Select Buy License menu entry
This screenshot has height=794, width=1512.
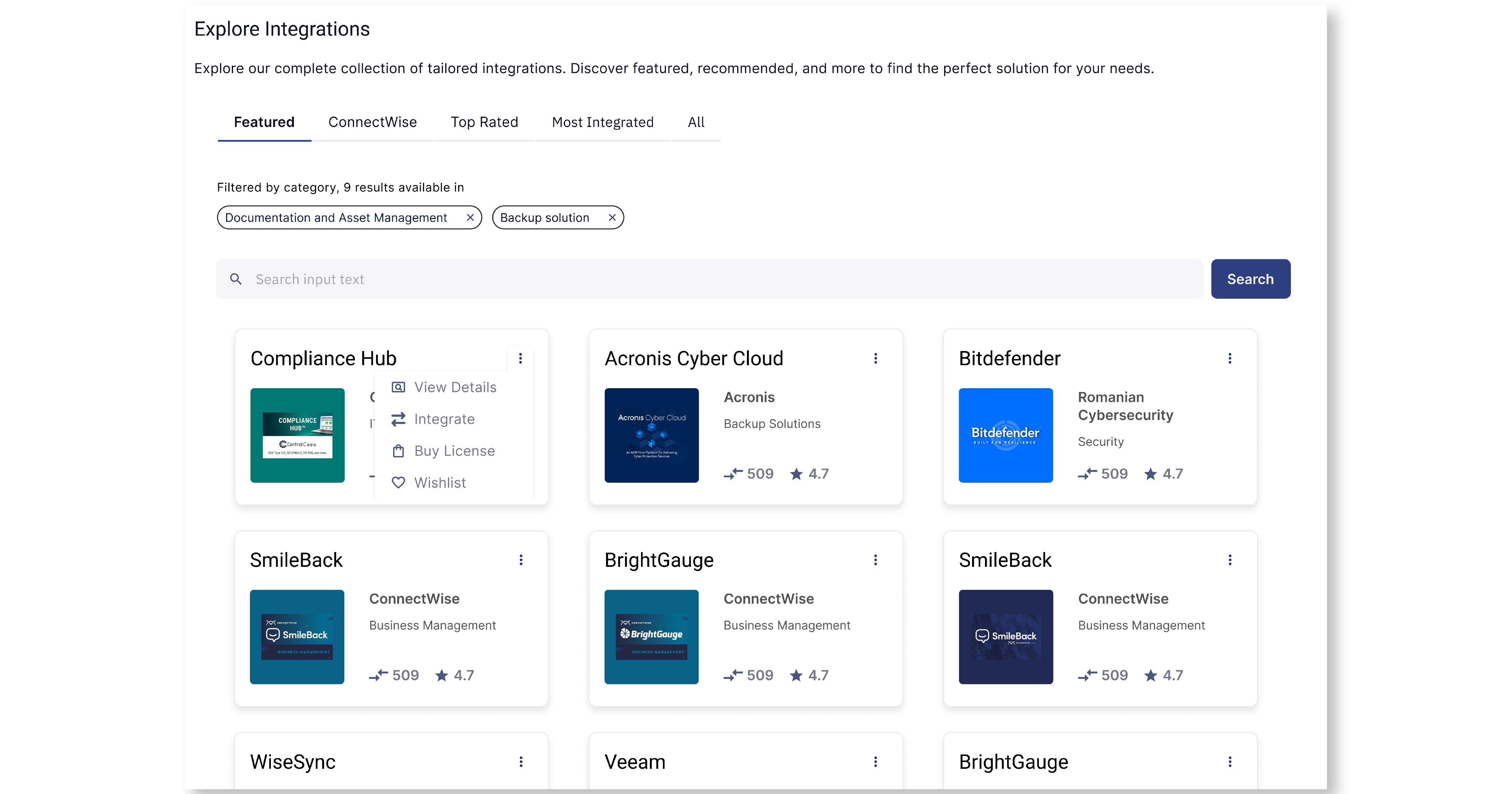click(454, 451)
